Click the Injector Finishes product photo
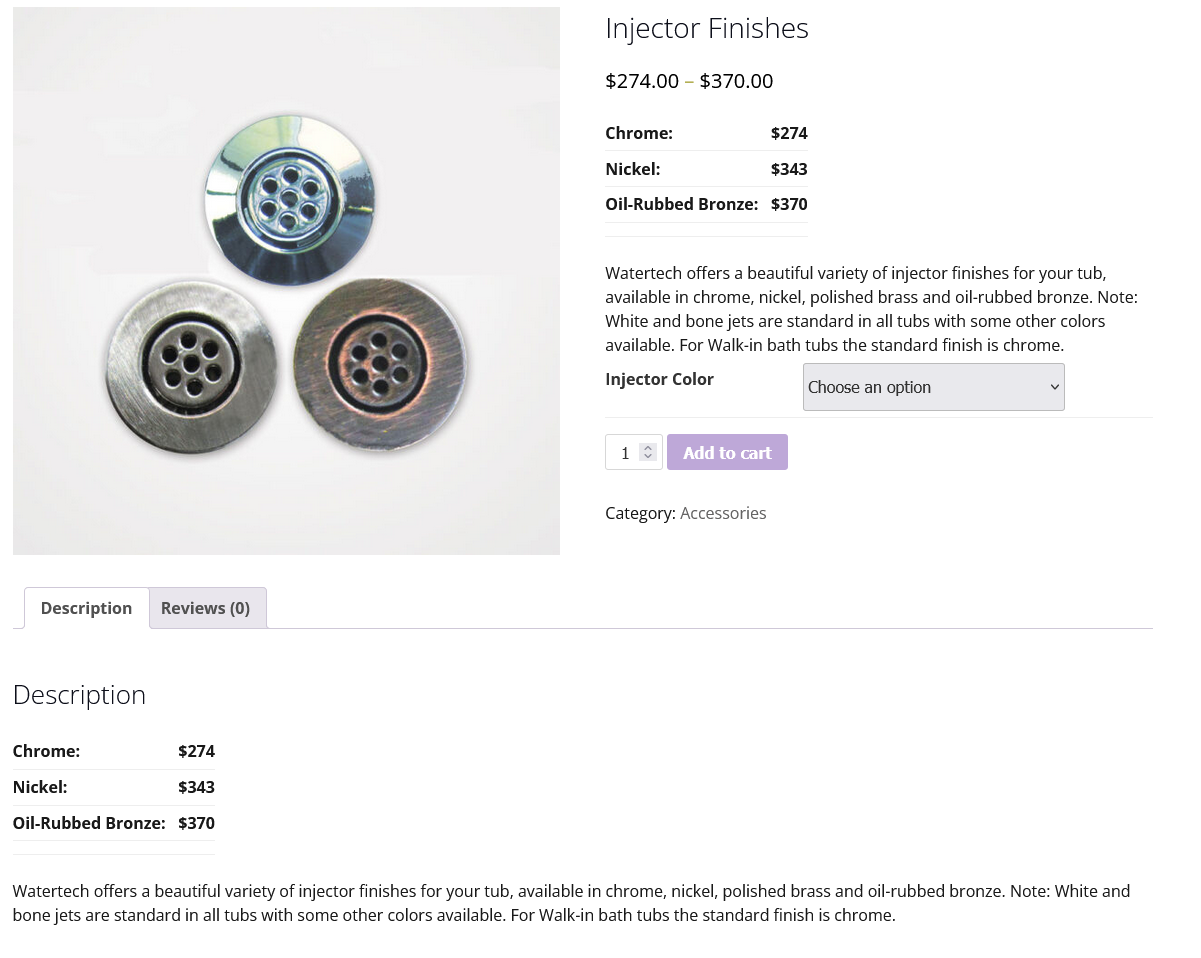The image size is (1201, 958). click(x=286, y=281)
